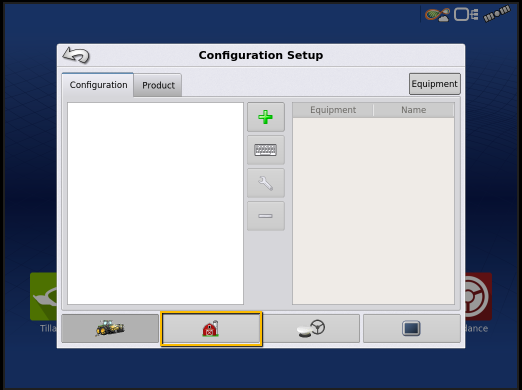The height and width of the screenshot is (390, 522).
Task: Check field and satellite status icon
Action: [437, 15]
